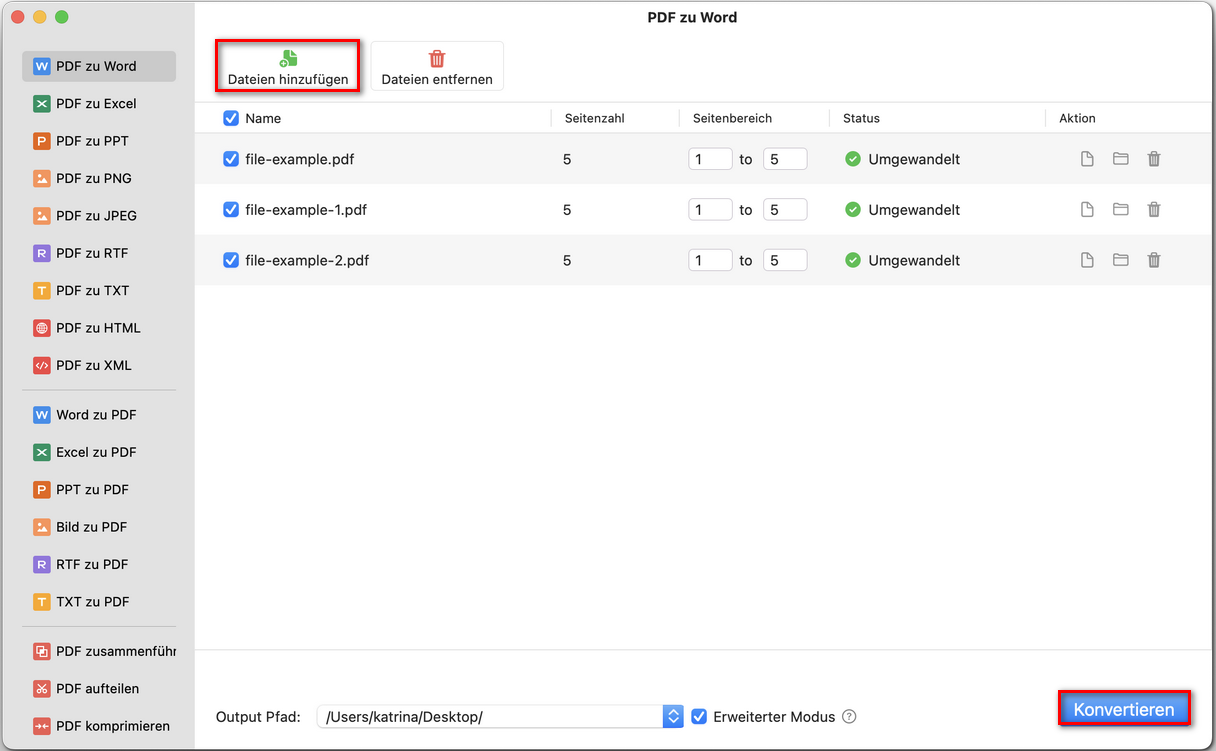Choose the PDF zu HTML tool
This screenshot has height=751, width=1216.
pos(97,328)
